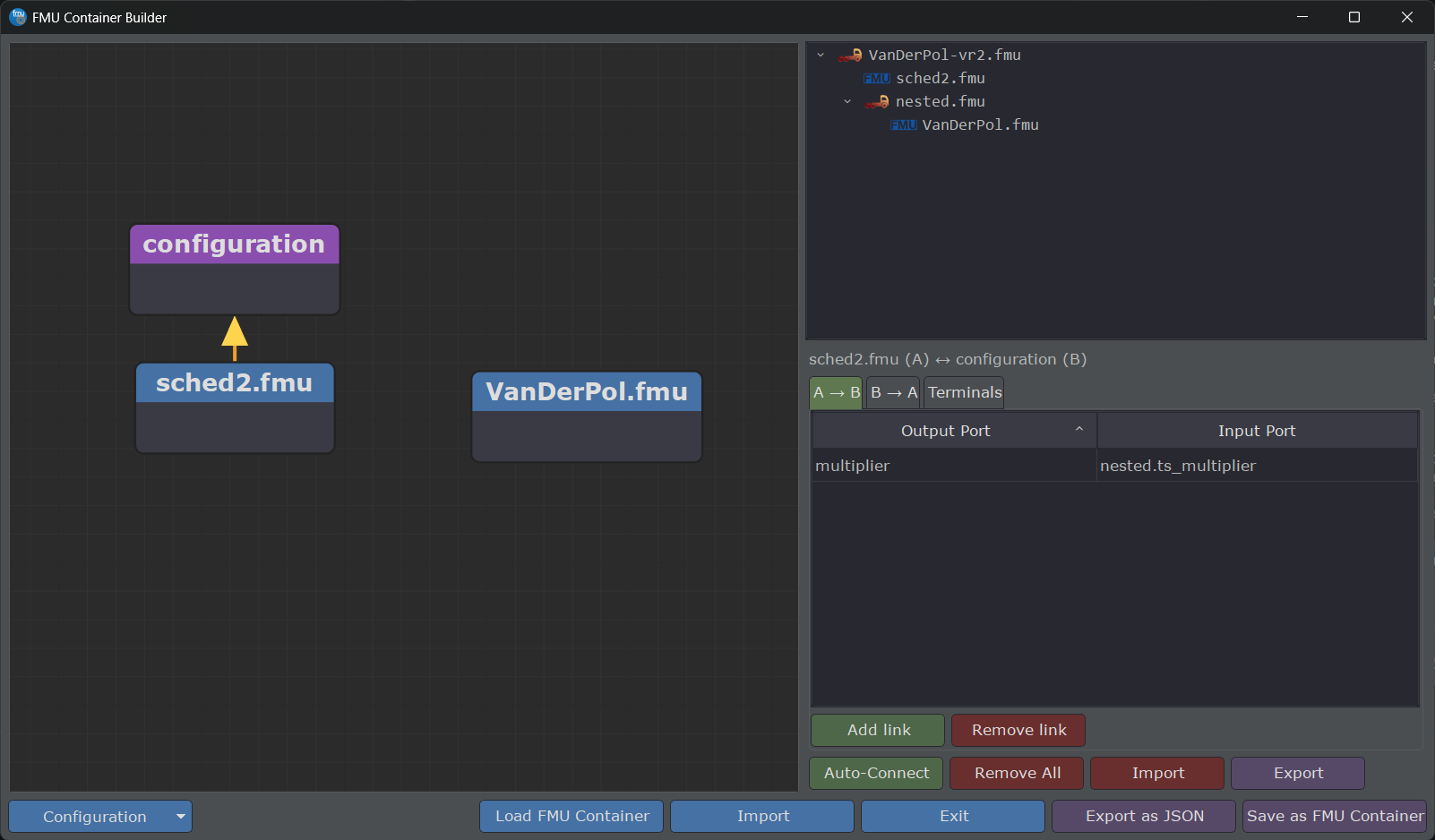Viewport: 1435px width, 840px height.
Task: Switch to the B → A tab
Action: click(894, 393)
